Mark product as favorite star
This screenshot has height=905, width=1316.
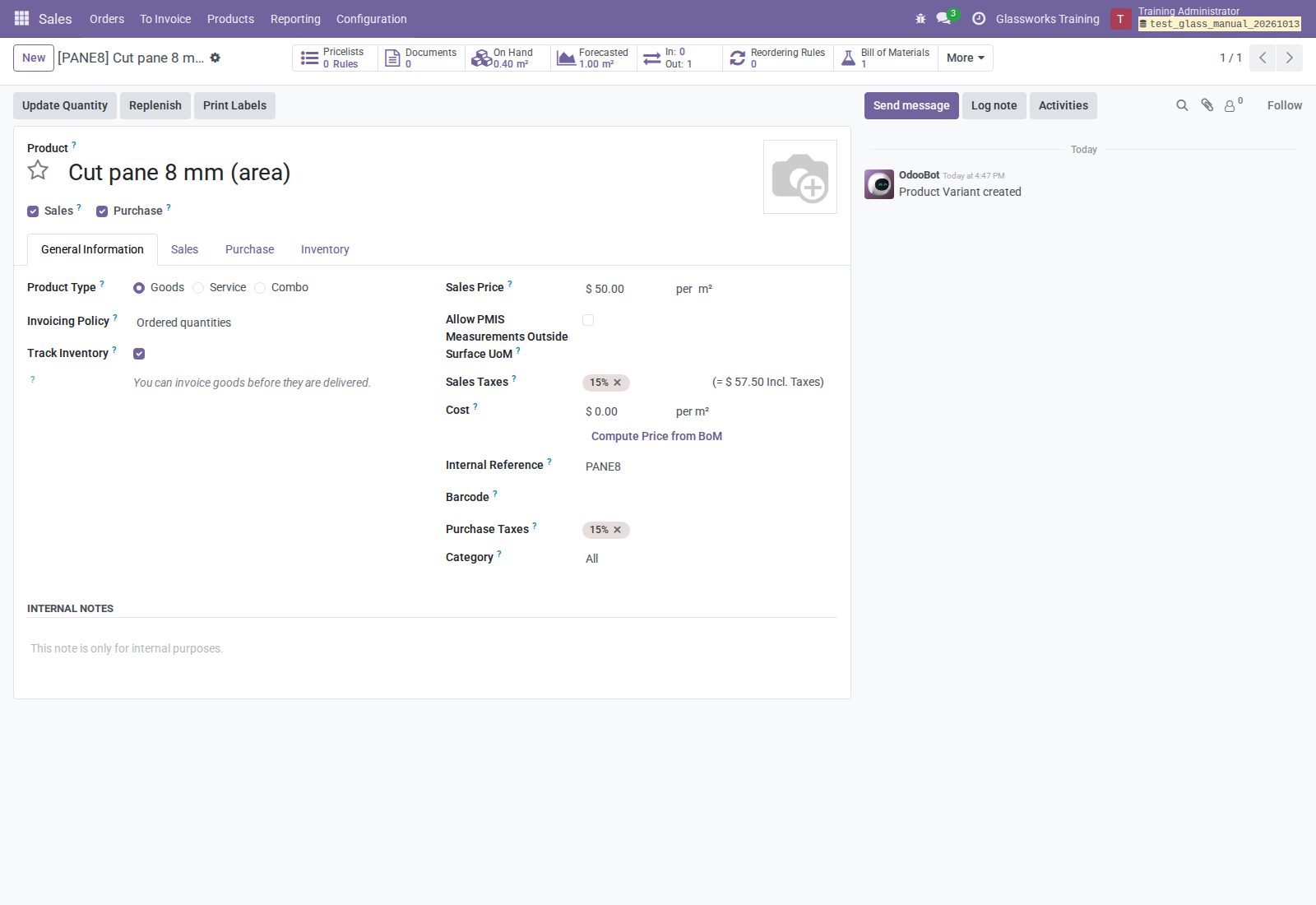pyautogui.click(x=38, y=170)
